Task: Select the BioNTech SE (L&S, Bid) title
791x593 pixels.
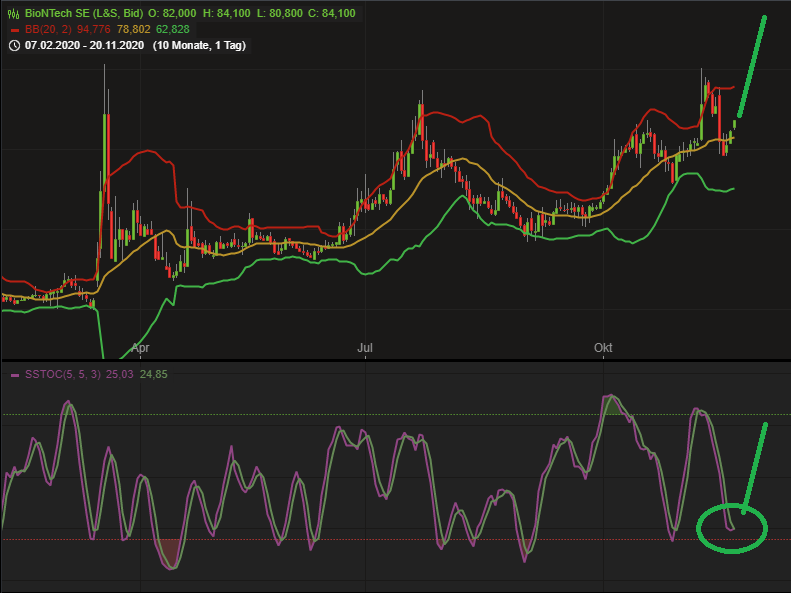Action: coord(84,14)
